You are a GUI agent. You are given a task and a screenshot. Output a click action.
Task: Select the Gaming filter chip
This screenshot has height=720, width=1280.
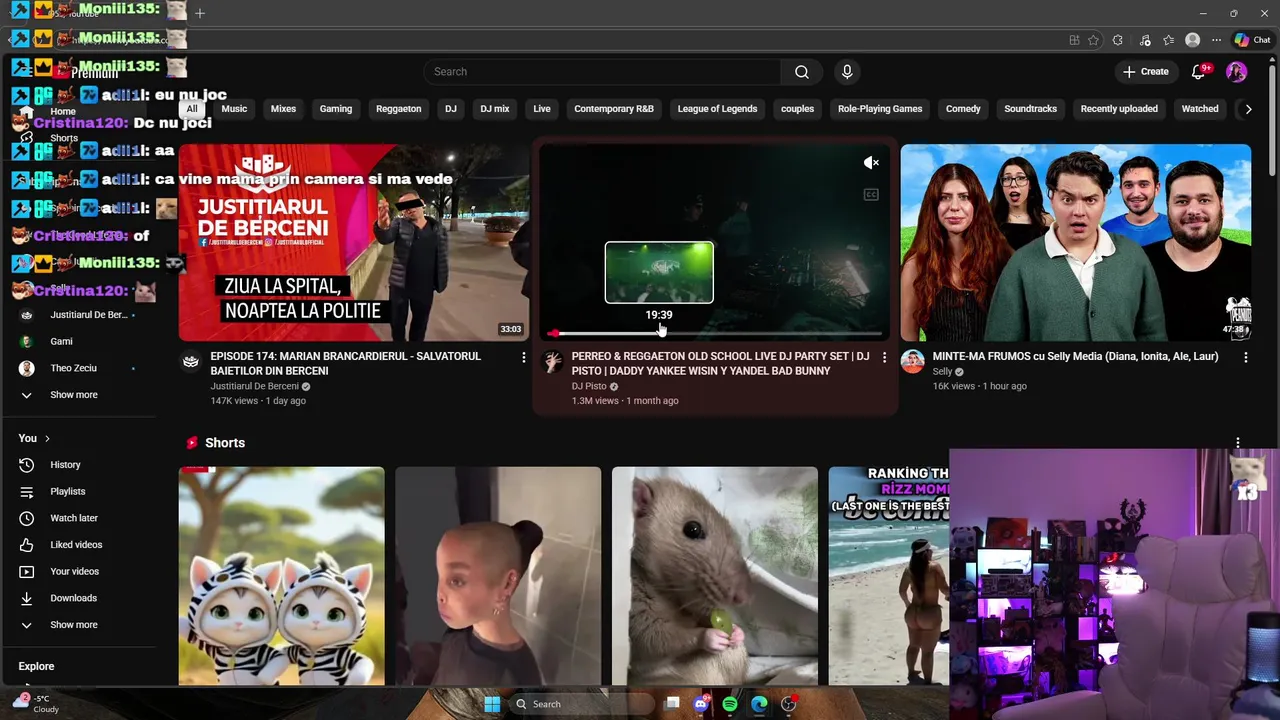[x=336, y=109]
